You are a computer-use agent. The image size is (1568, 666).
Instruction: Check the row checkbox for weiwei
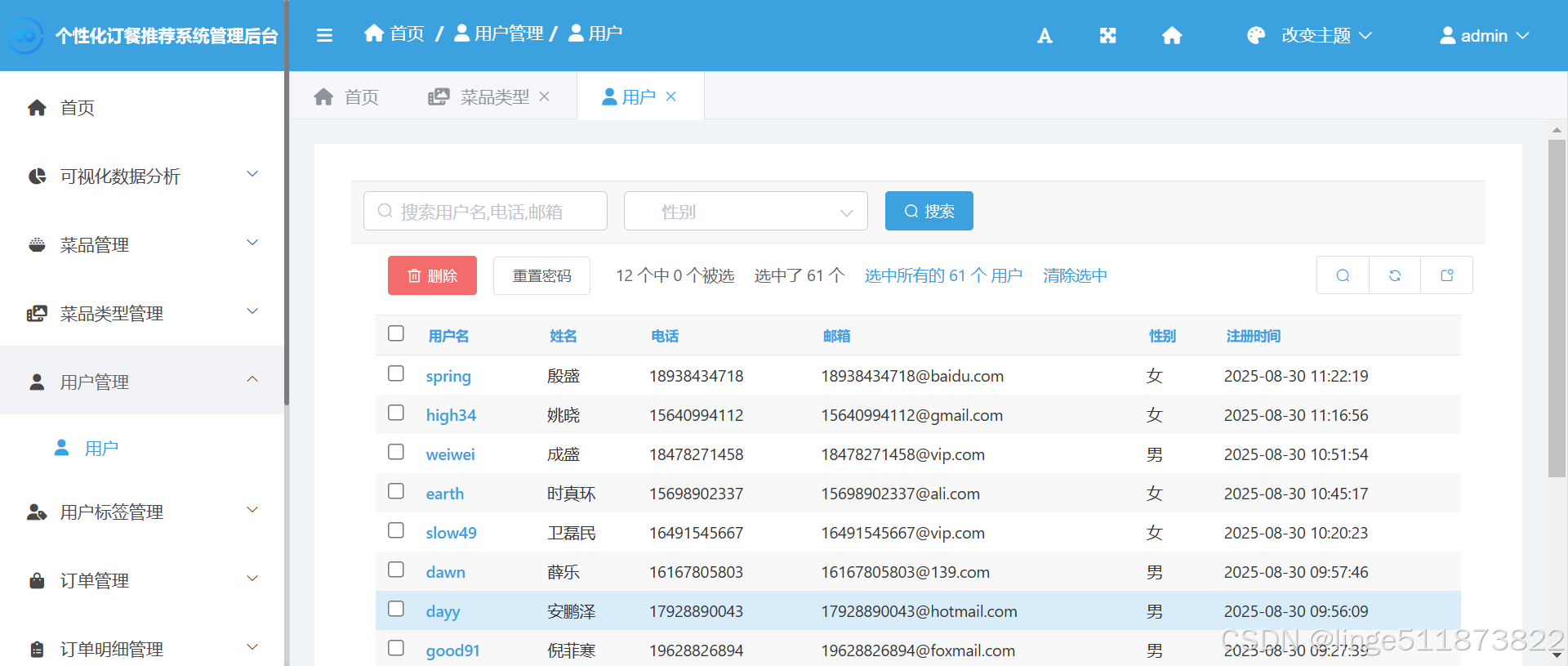(x=396, y=452)
